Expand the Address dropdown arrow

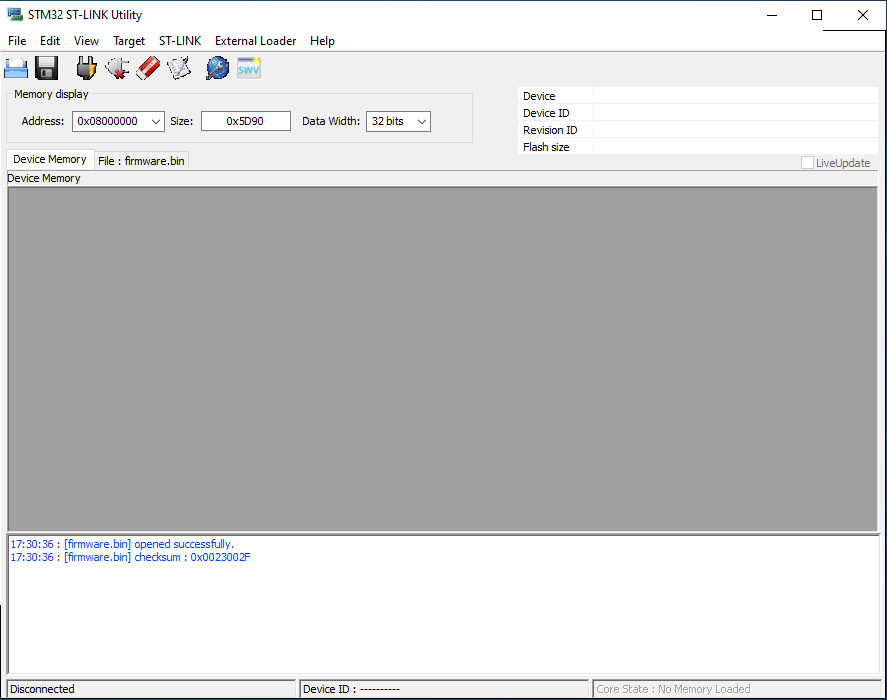[x=156, y=121]
